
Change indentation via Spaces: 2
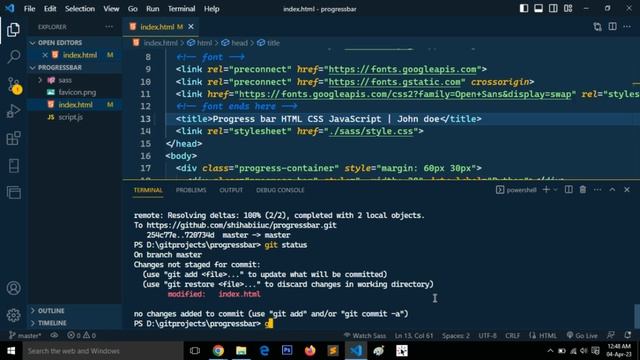456,336
